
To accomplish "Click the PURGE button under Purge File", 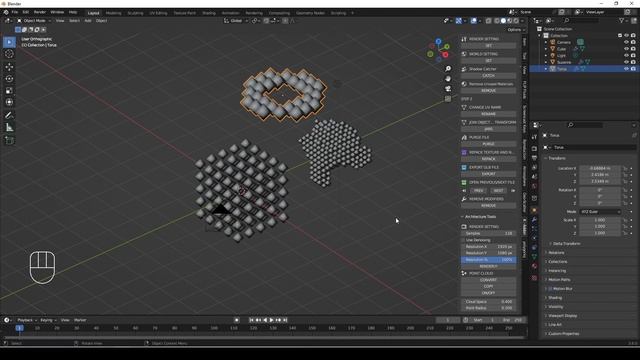I will click(x=488, y=144).
